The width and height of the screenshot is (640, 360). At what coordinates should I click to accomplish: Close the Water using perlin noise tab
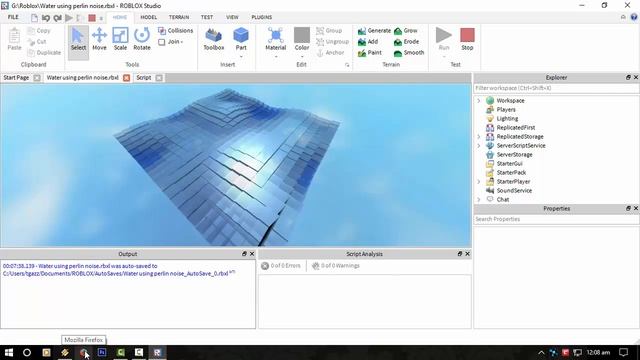click(127, 78)
